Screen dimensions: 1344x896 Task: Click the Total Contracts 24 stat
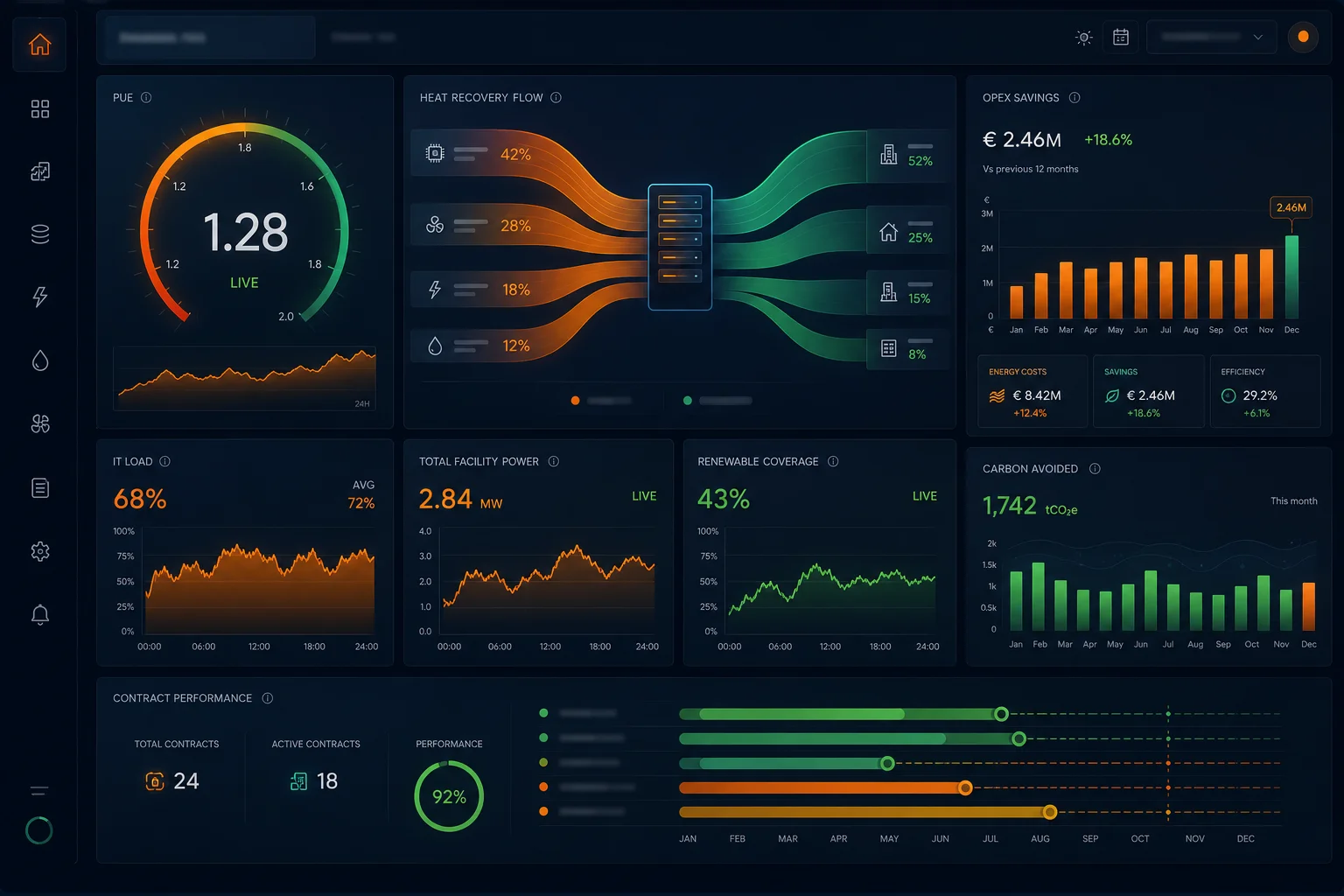click(x=176, y=766)
